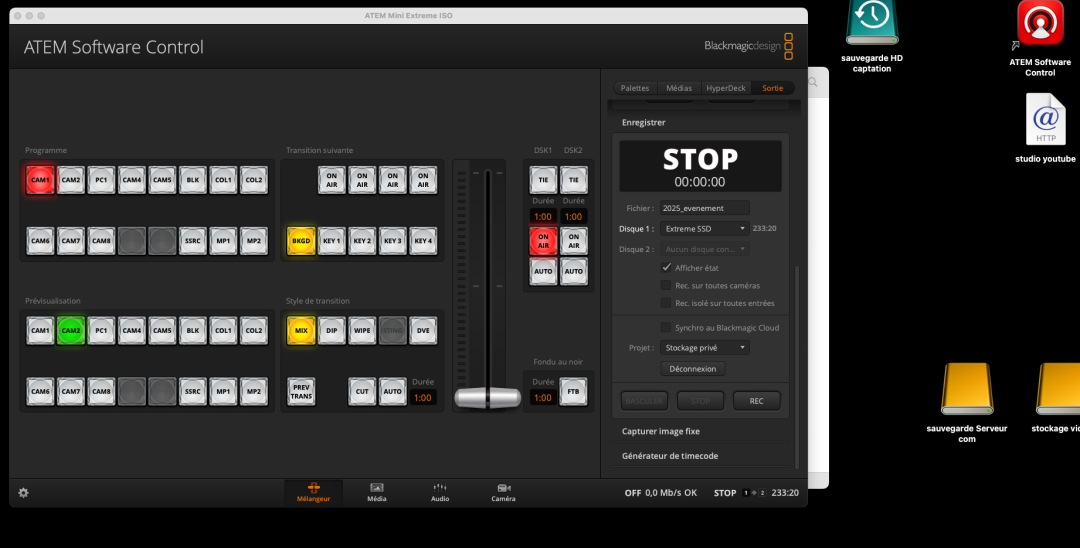Select CAM2 on Prévisualisation bus

(x=71, y=330)
